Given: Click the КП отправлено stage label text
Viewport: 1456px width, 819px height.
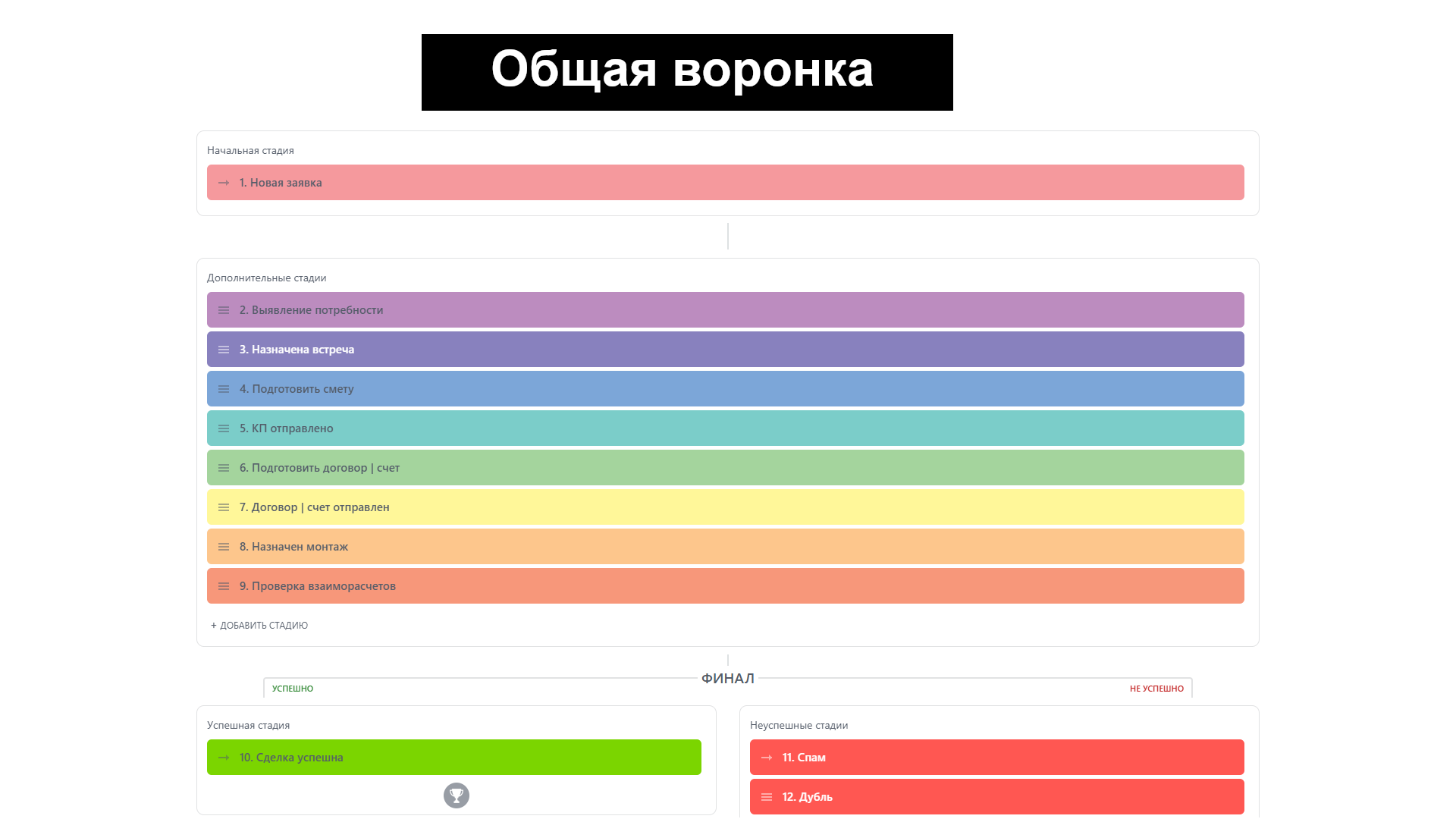Looking at the screenshot, I should pos(287,428).
